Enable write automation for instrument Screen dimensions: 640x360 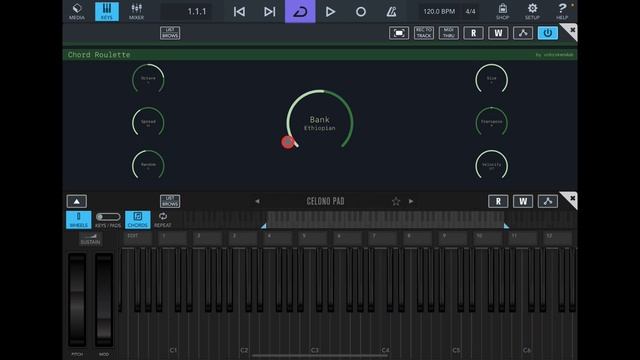[x=523, y=201]
